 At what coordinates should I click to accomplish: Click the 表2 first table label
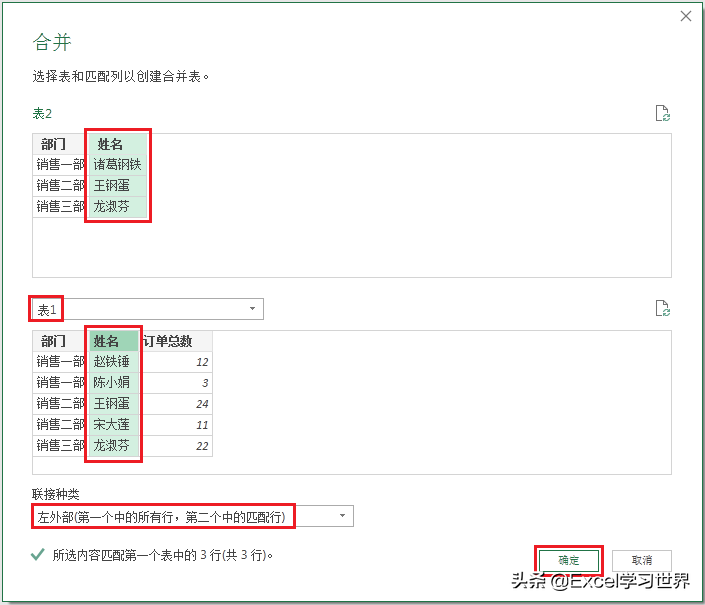pyautogui.click(x=42, y=113)
